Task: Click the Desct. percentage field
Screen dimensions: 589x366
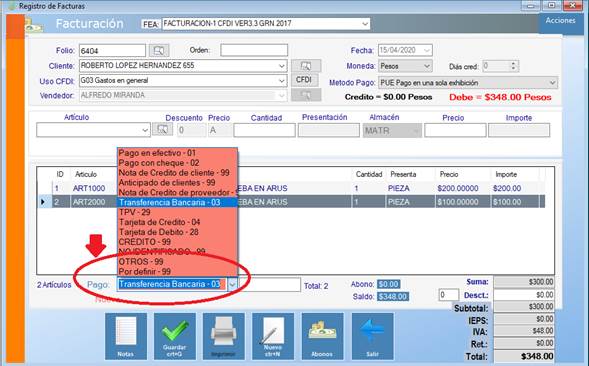Action: click(449, 295)
